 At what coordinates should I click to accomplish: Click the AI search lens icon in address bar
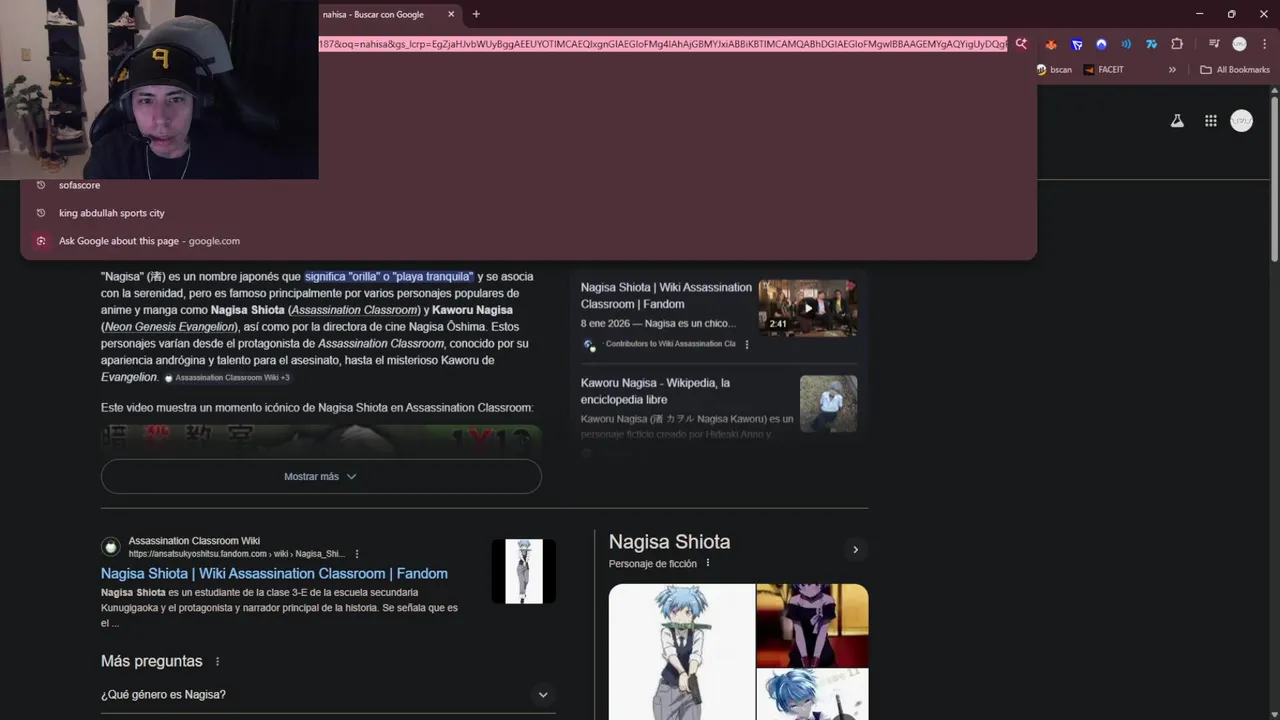click(1021, 44)
